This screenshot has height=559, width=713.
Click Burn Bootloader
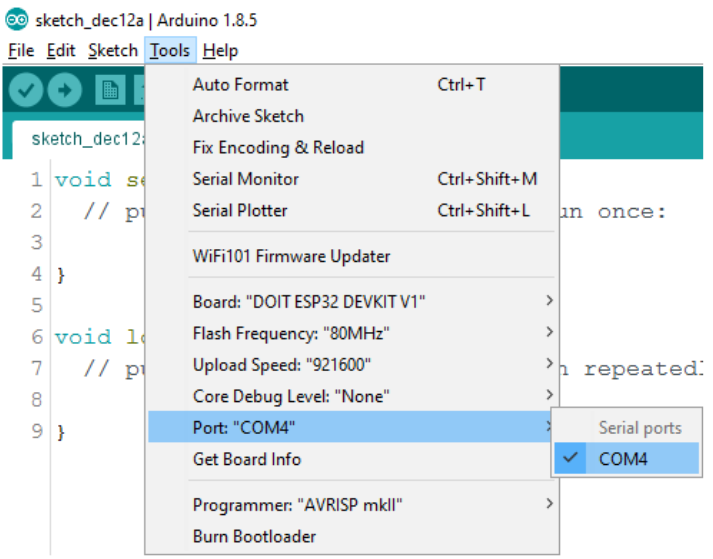tap(254, 537)
